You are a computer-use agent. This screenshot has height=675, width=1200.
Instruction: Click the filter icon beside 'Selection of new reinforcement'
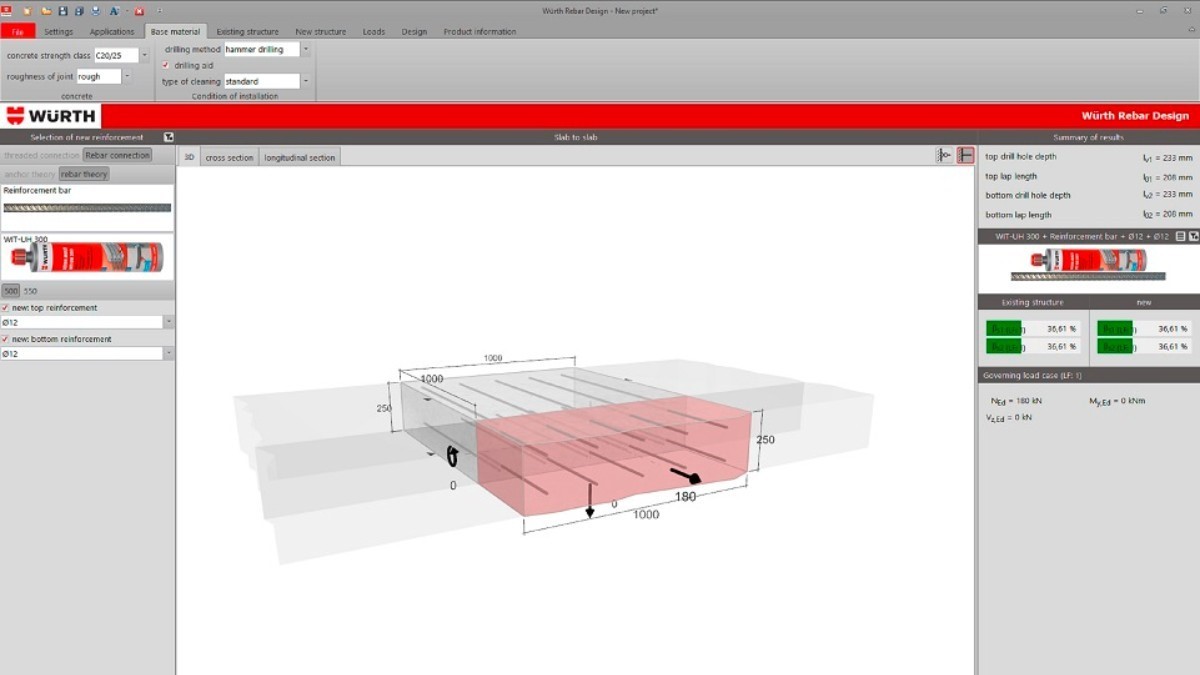point(168,137)
